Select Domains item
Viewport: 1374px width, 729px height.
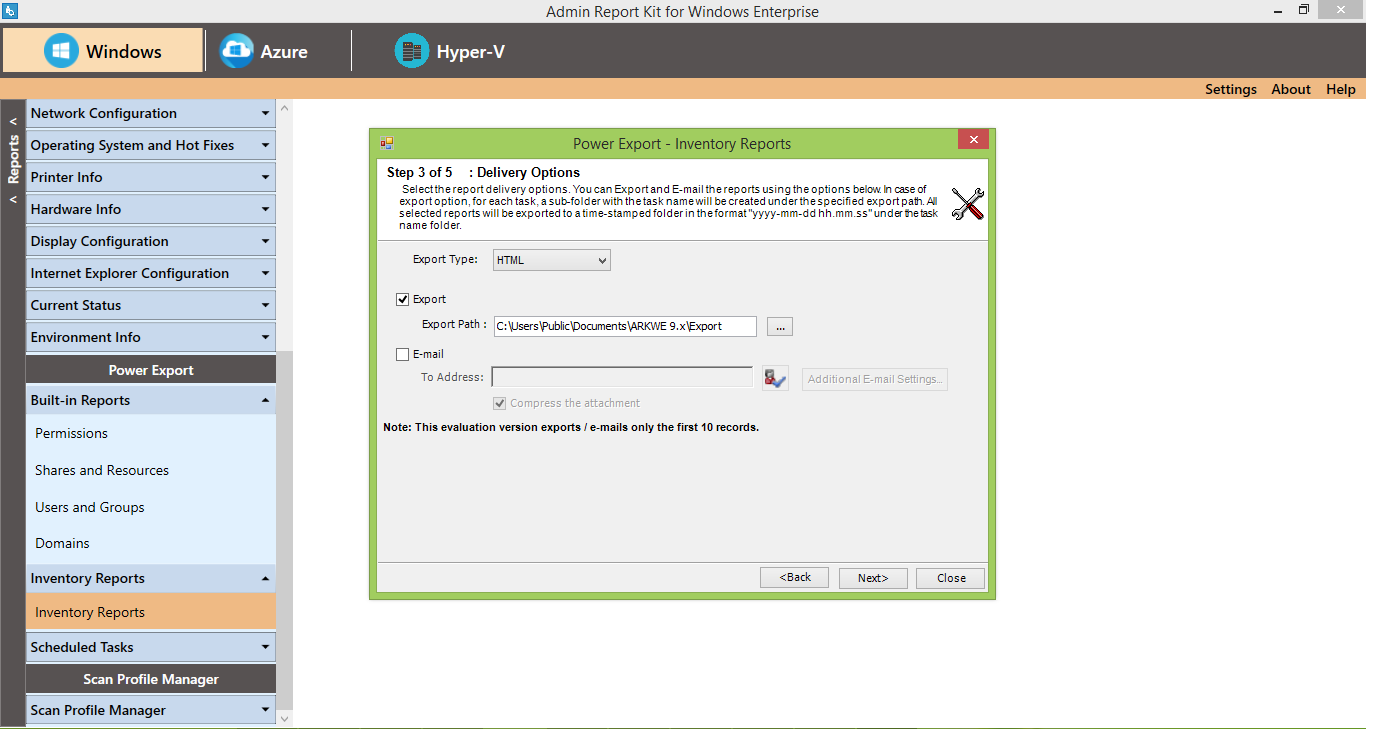pyautogui.click(x=62, y=543)
